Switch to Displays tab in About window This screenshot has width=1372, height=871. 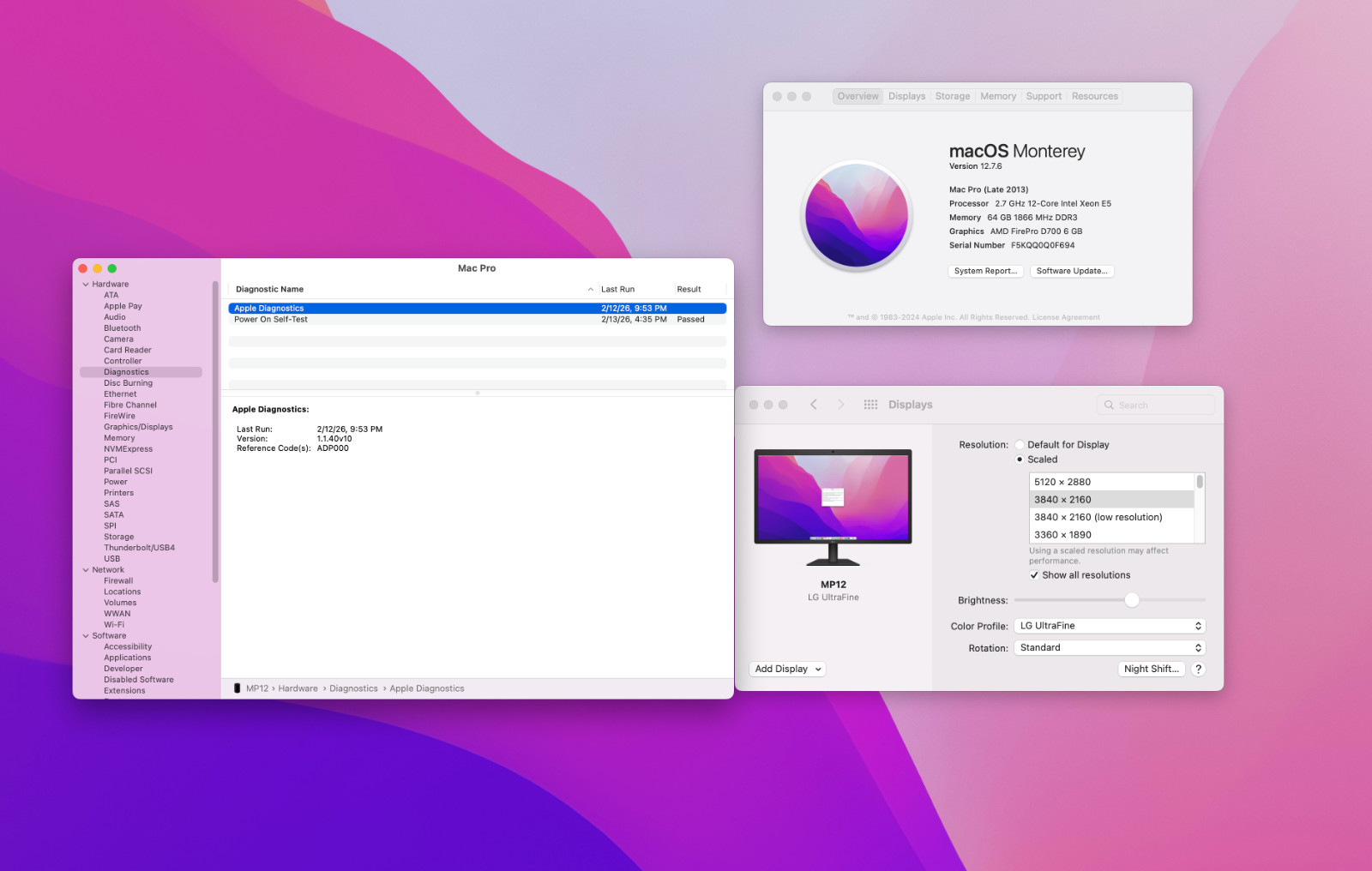(906, 96)
